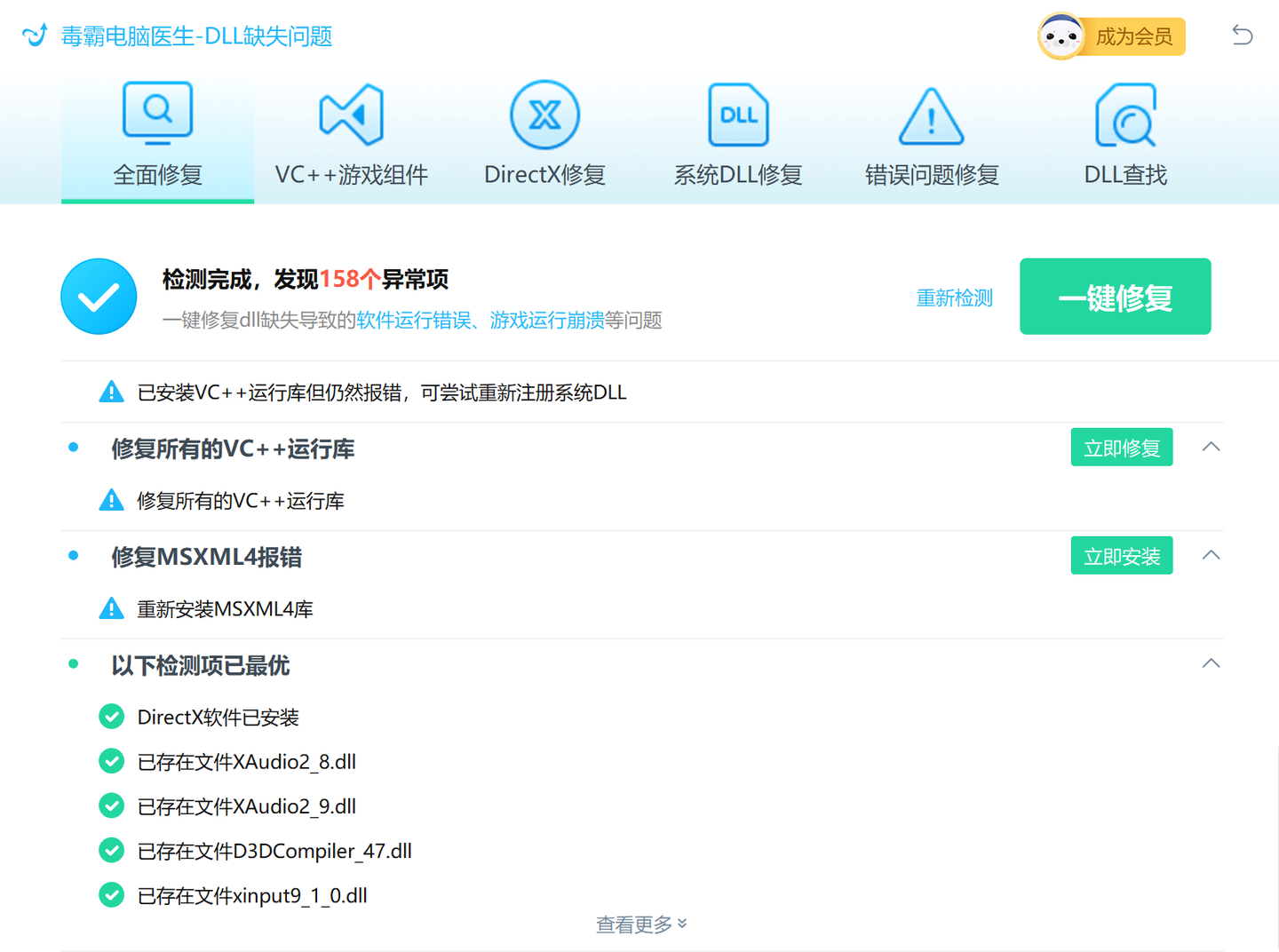1279x952 pixels.
Task: Click green check icon beside DirectX软件已安装
Action: (111, 716)
